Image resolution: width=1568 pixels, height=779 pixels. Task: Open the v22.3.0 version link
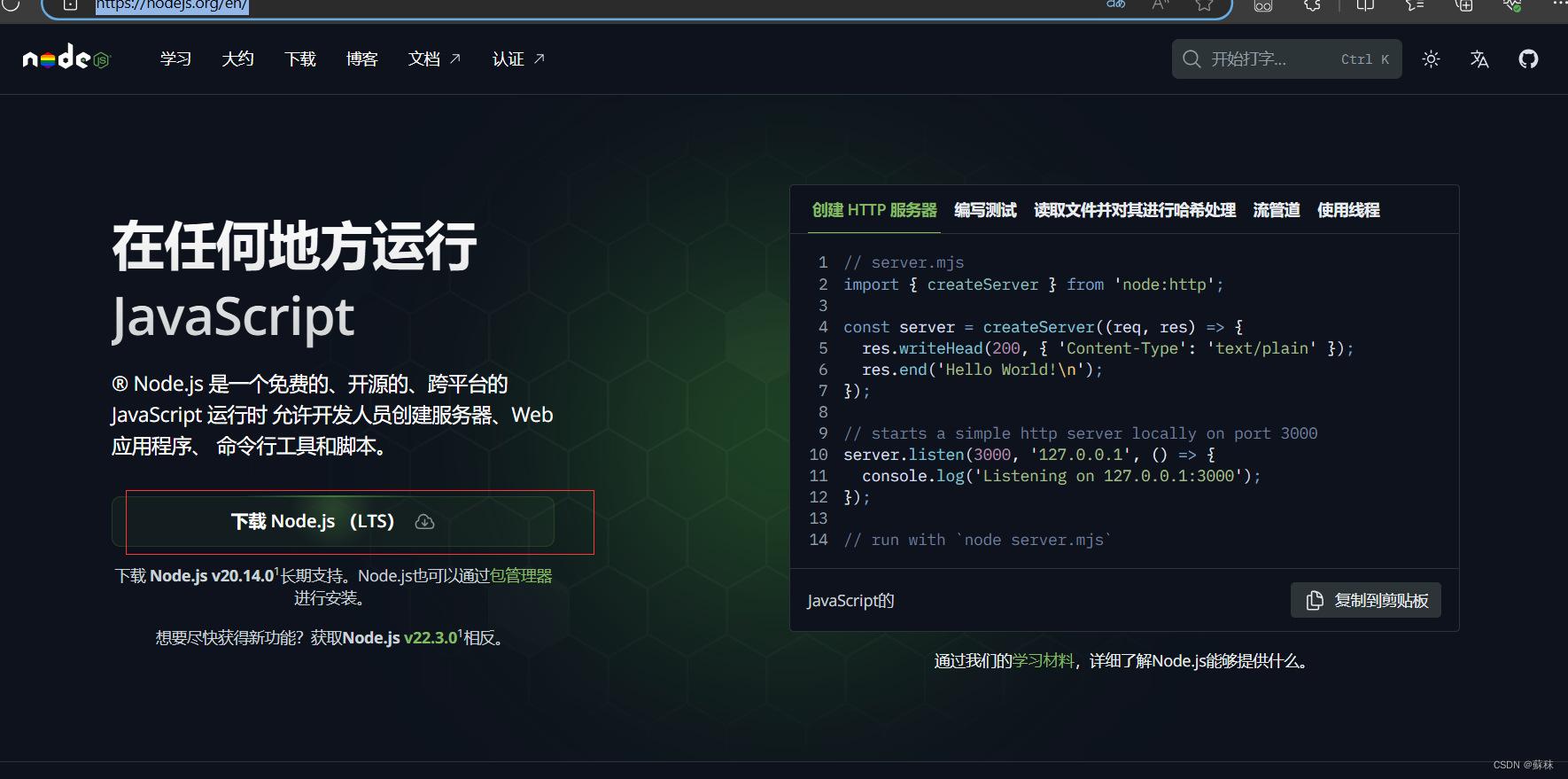pos(431,638)
